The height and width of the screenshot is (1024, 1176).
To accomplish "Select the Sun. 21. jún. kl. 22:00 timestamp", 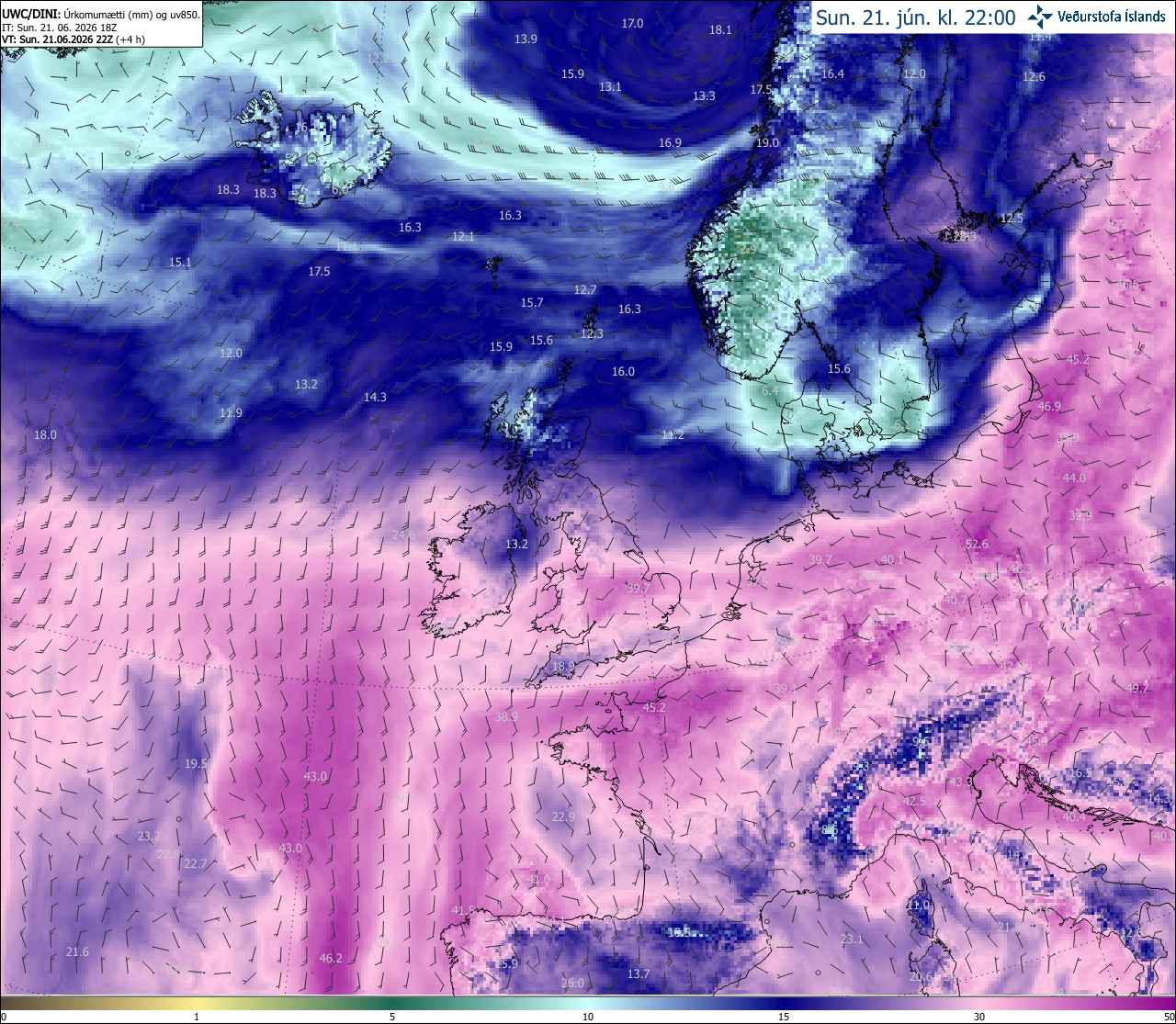I will (x=916, y=17).
